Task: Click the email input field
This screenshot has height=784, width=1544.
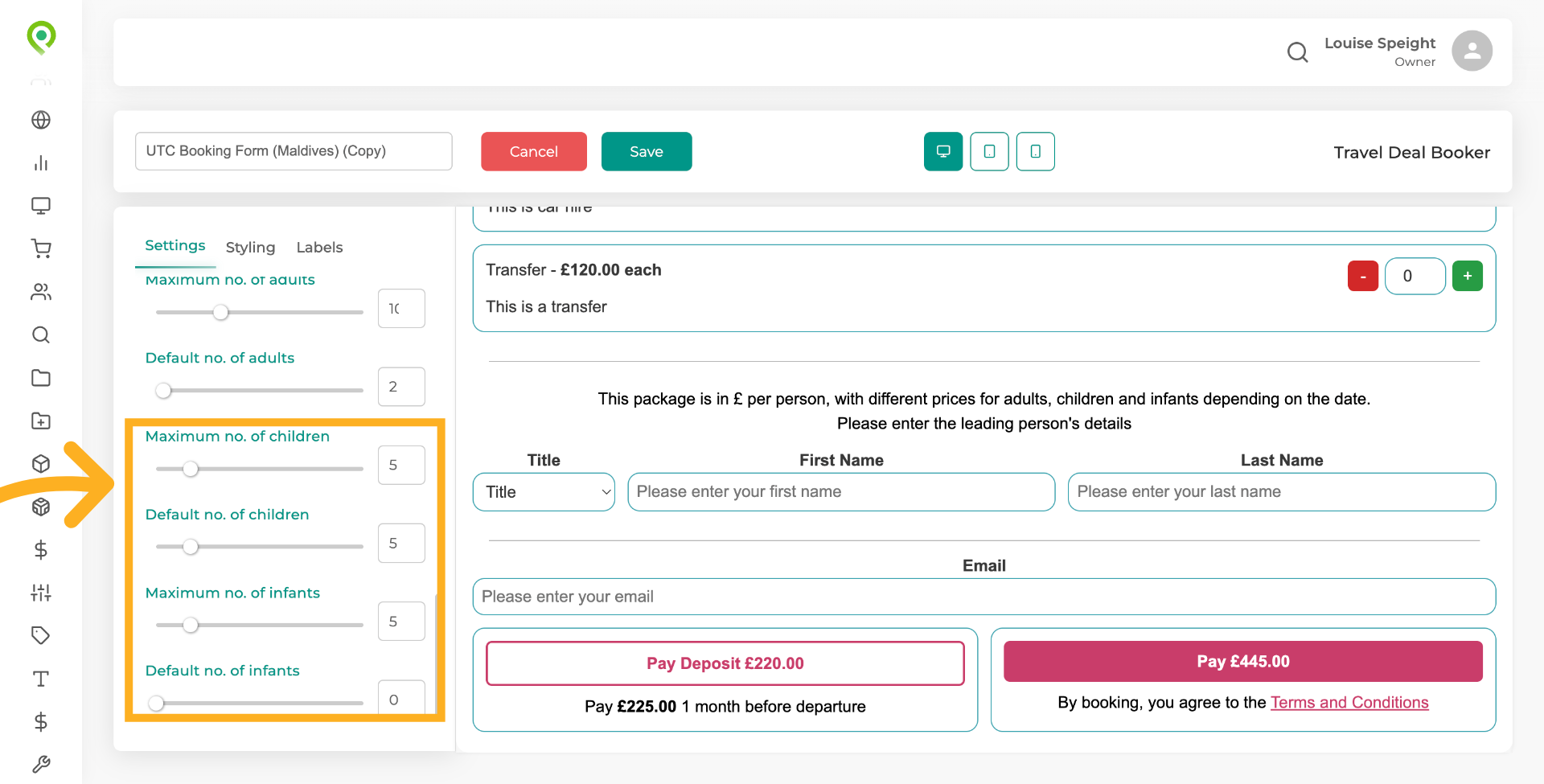Action: click(x=983, y=597)
